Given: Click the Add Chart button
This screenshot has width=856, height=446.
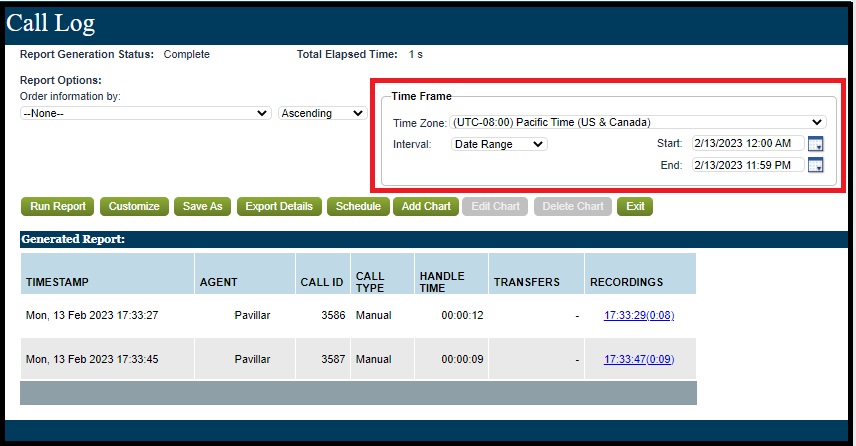Looking at the screenshot, I should coord(426,206).
